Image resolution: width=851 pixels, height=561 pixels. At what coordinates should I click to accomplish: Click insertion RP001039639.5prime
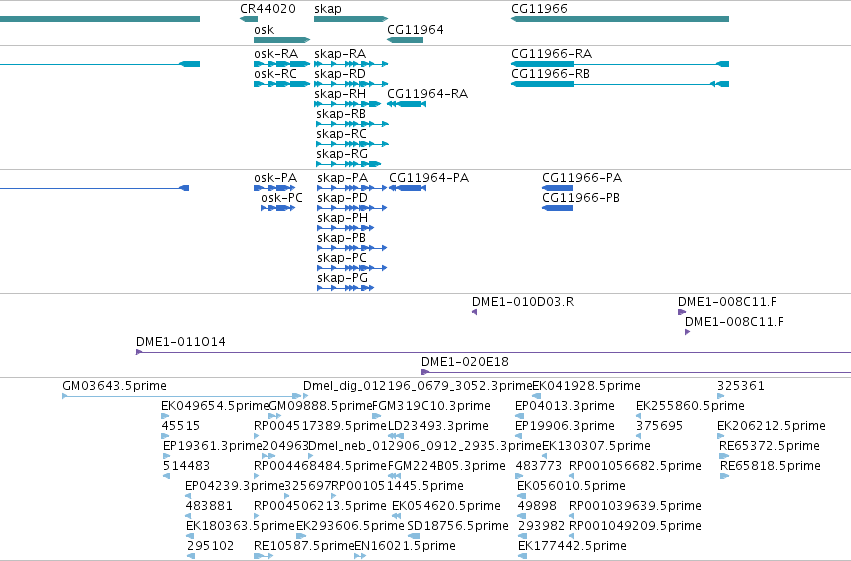coord(571,516)
